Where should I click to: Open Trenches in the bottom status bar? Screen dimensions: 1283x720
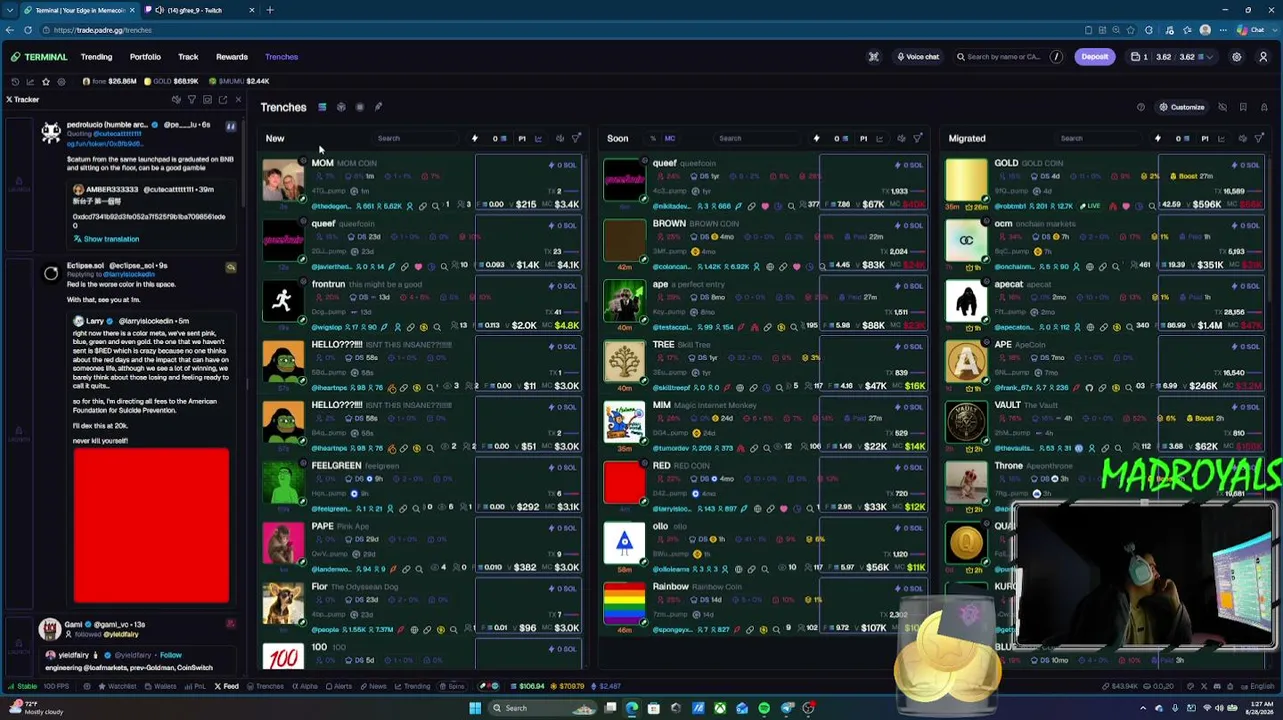click(265, 687)
